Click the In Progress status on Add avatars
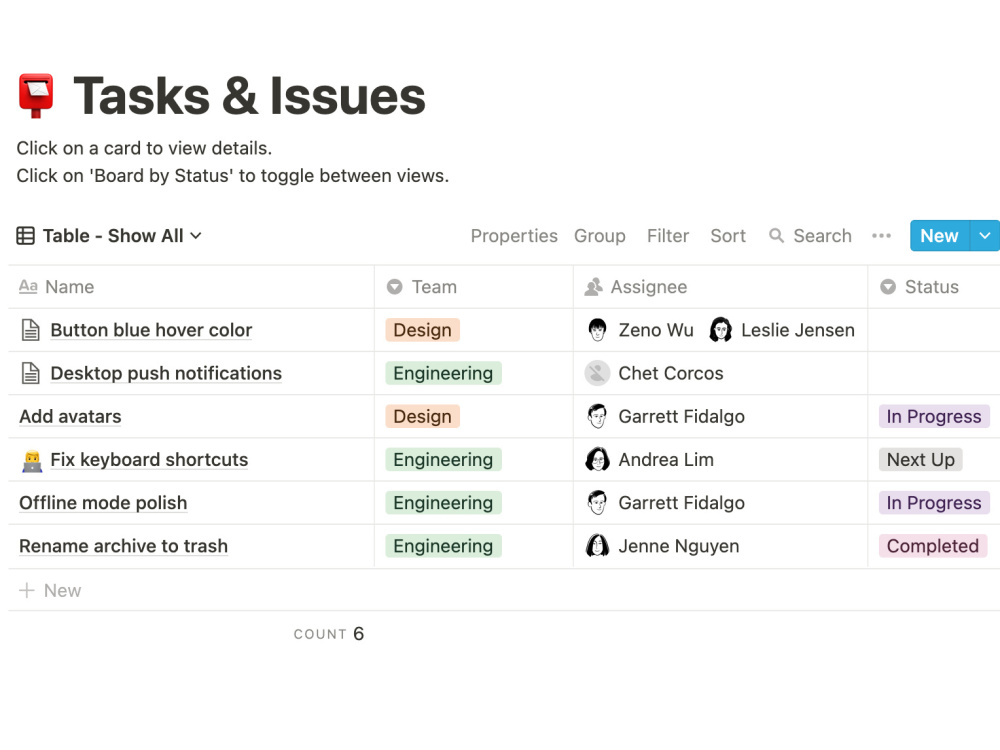 (x=934, y=416)
